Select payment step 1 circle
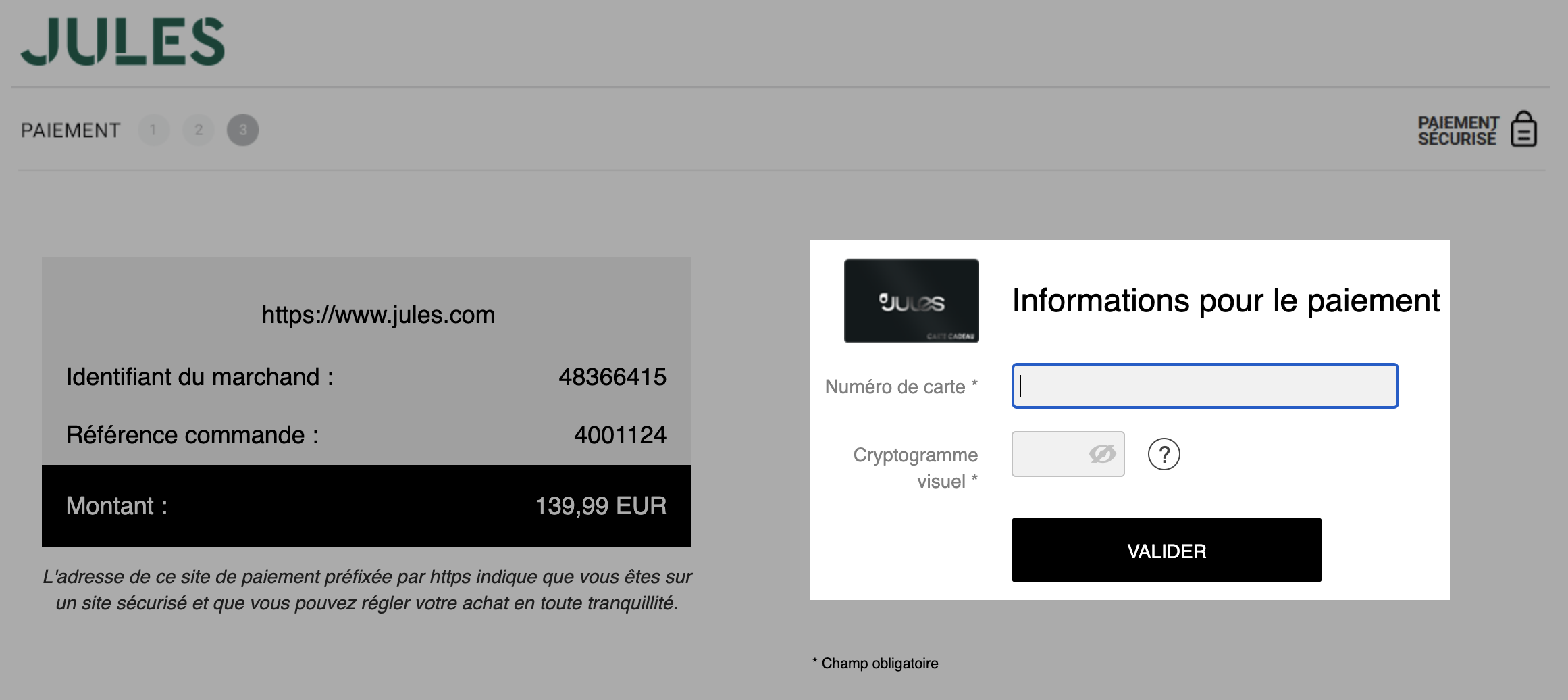The height and width of the screenshot is (700, 1568). coord(154,130)
